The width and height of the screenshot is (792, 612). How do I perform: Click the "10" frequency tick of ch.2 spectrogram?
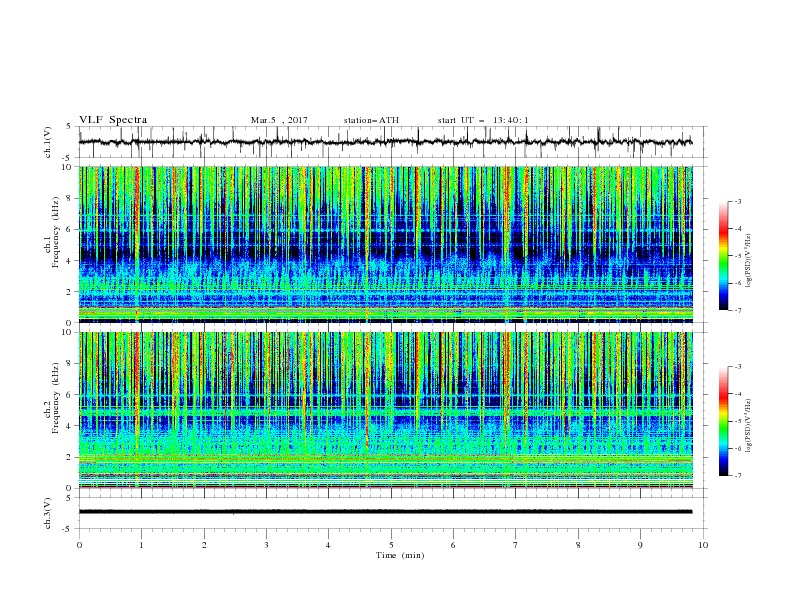point(68,332)
